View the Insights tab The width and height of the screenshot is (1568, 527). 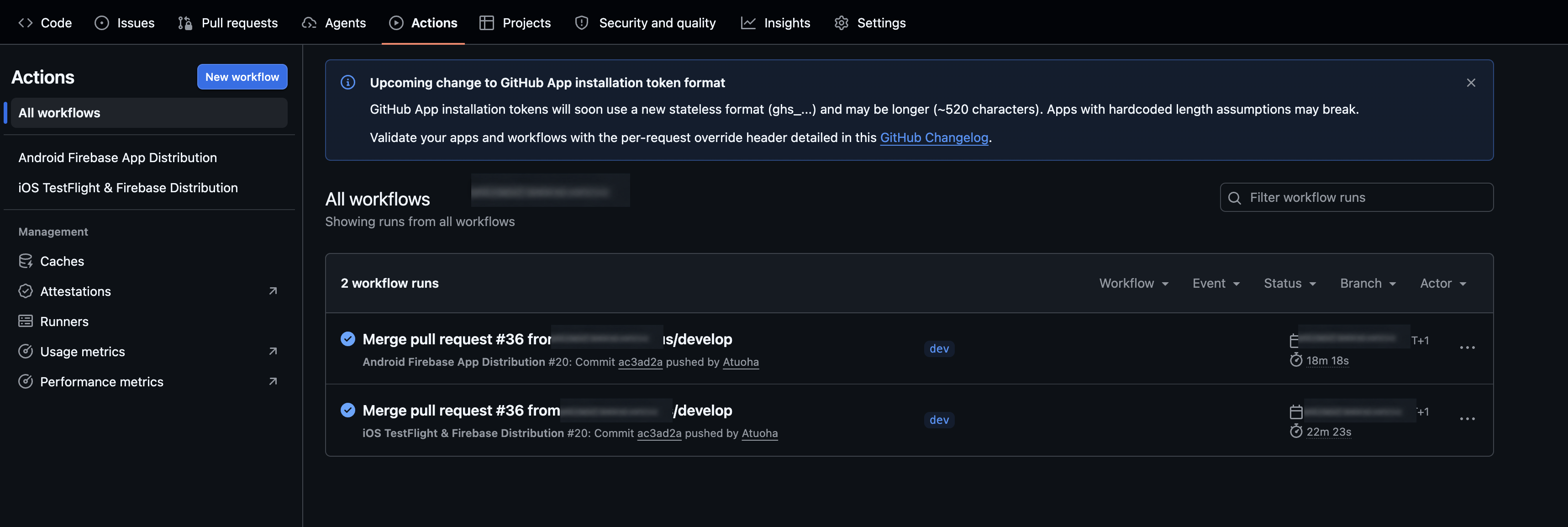pyautogui.click(x=775, y=22)
